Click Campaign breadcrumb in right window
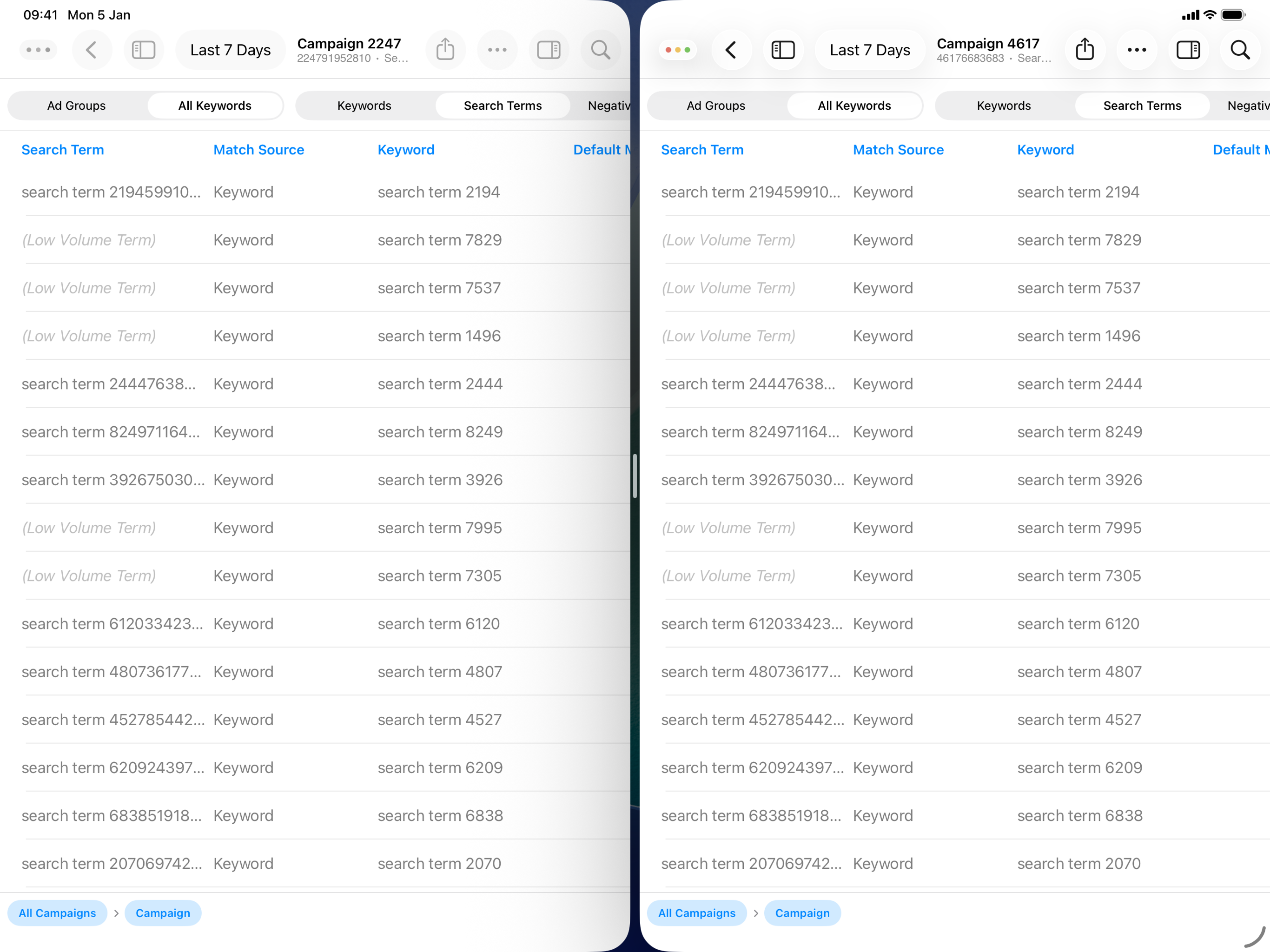The width and height of the screenshot is (1270, 952). (802, 913)
